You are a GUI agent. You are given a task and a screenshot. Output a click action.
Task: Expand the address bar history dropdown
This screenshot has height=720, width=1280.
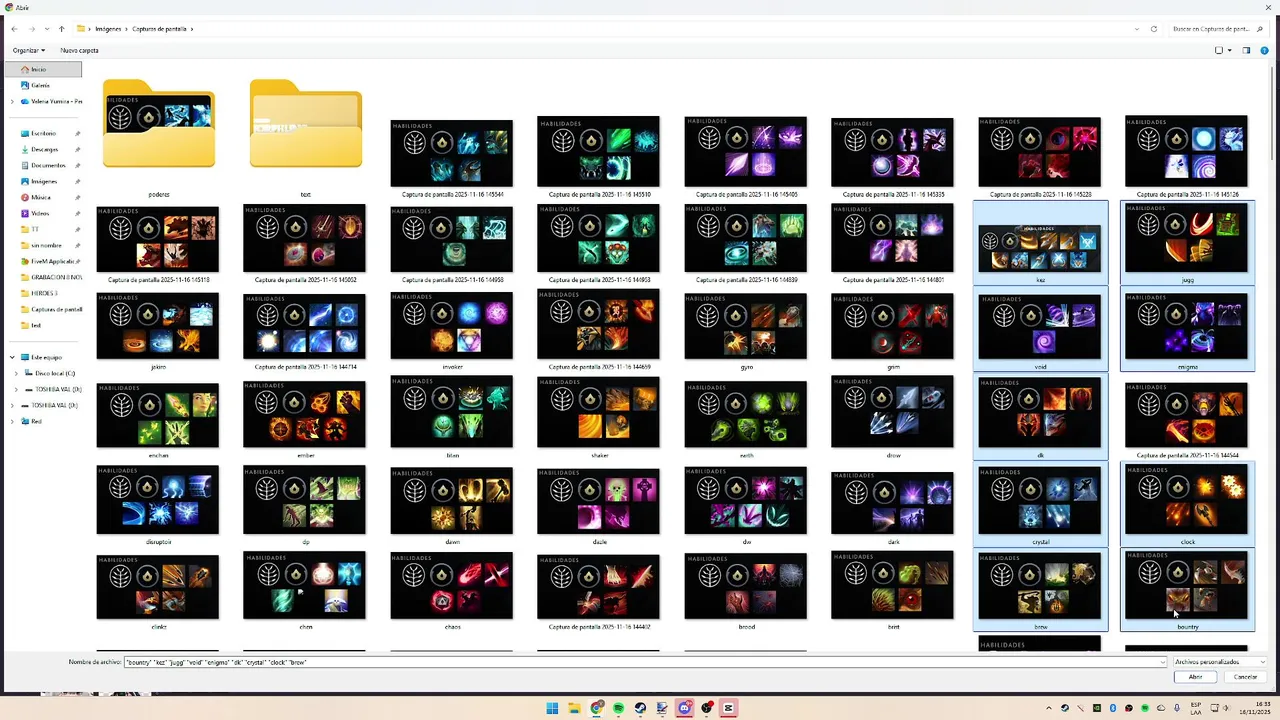[1137, 29]
